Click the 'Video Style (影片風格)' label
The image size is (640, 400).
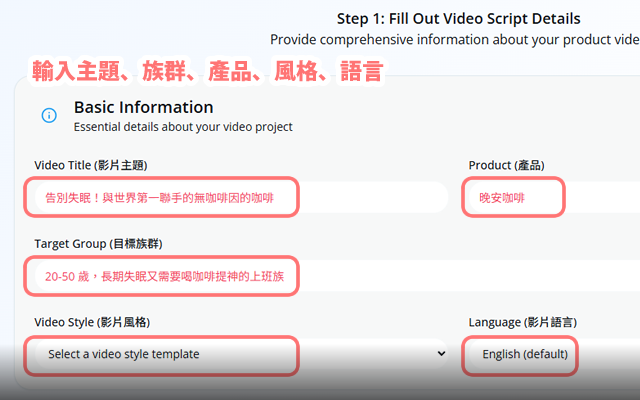[x=99, y=322]
